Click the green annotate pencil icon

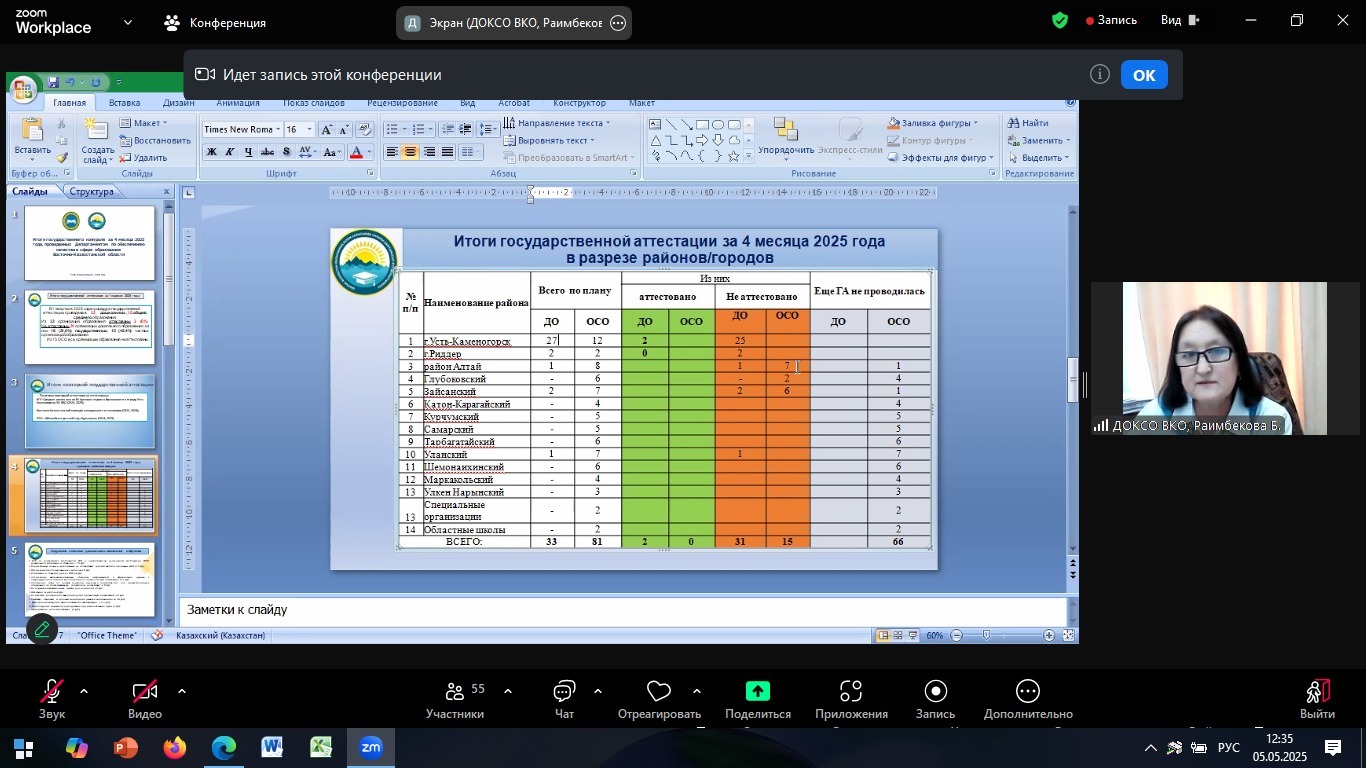41,629
